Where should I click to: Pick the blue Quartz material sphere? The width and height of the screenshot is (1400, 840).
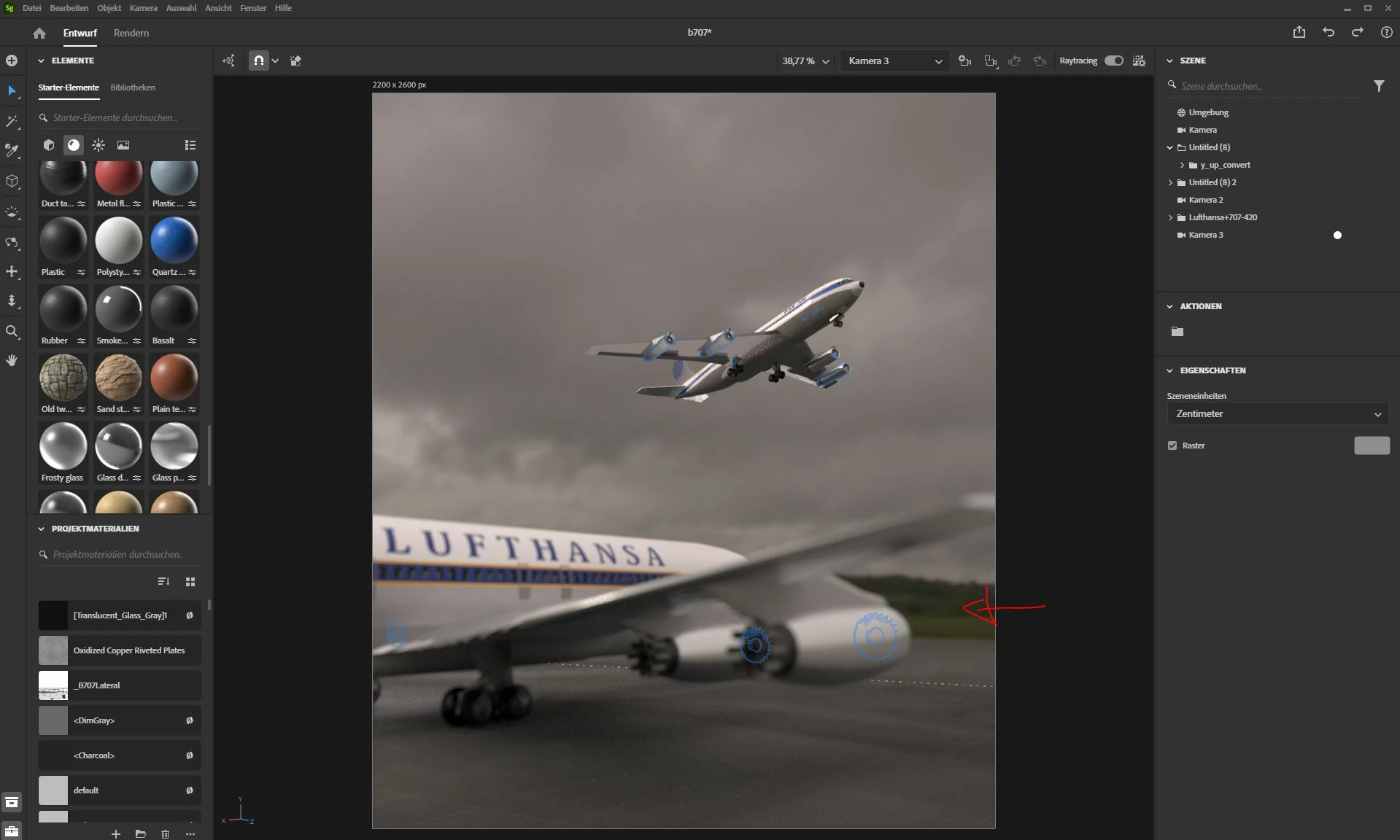click(174, 241)
